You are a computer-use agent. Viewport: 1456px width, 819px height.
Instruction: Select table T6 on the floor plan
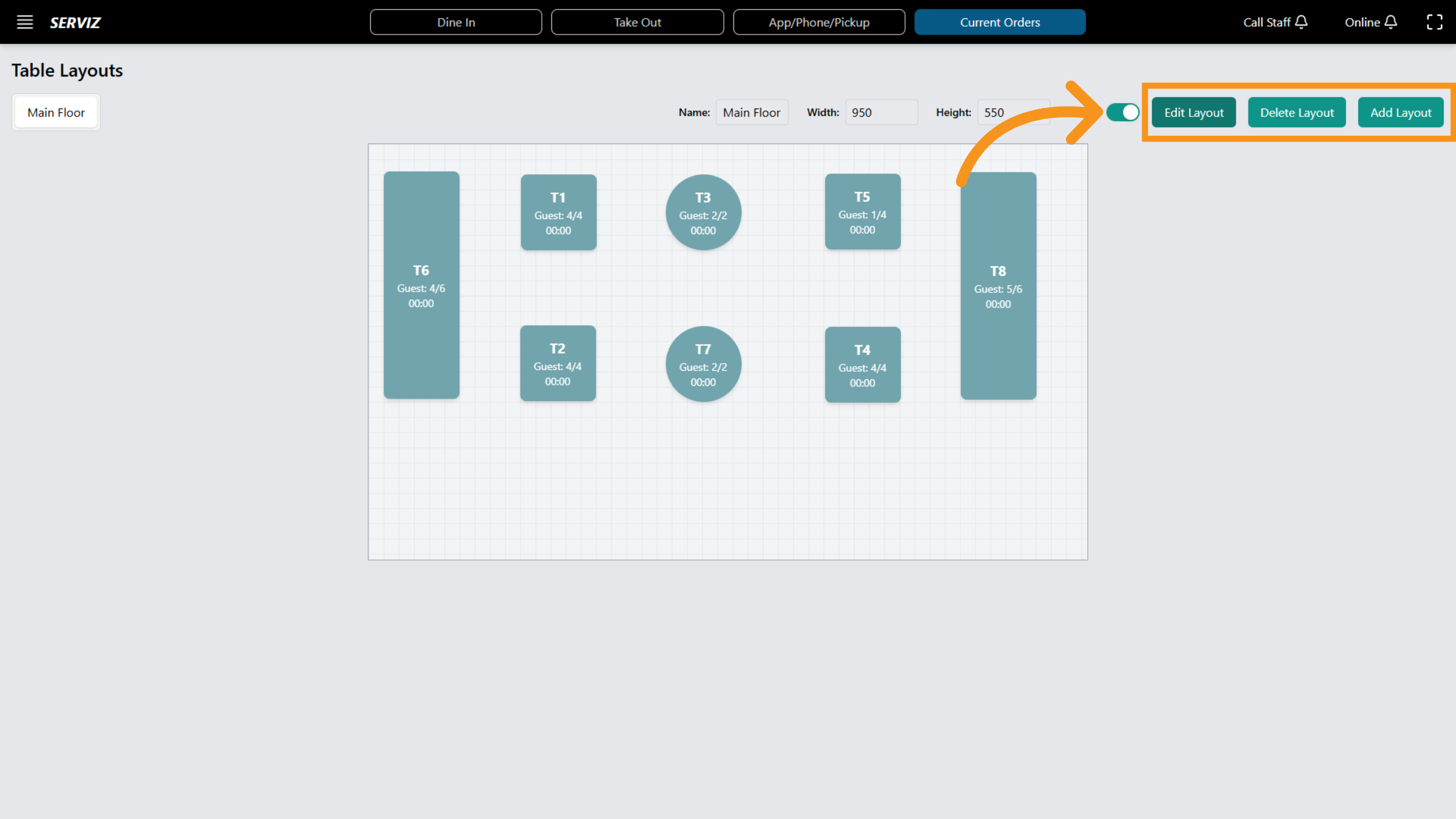[x=421, y=285]
